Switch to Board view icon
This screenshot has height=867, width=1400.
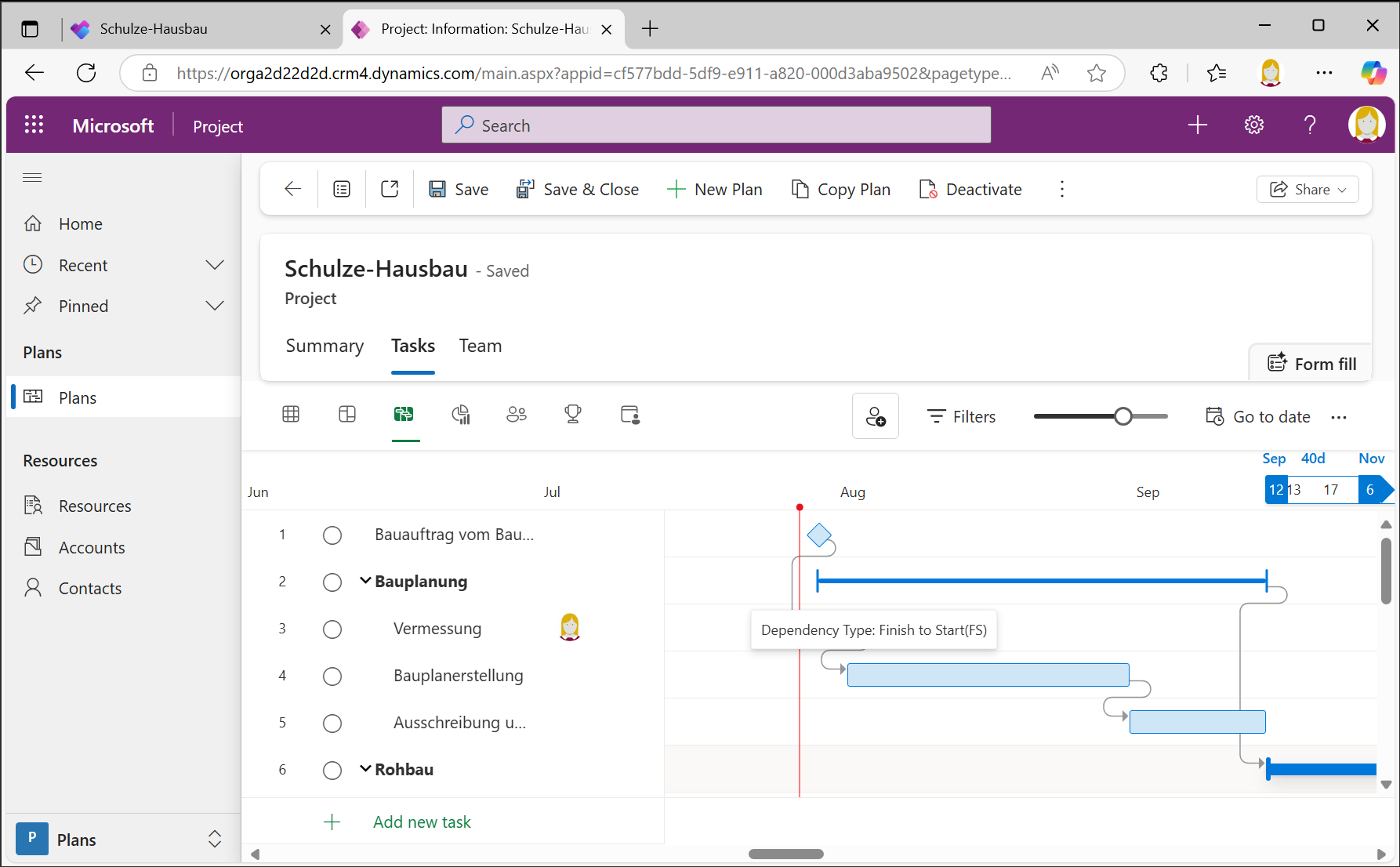(347, 414)
